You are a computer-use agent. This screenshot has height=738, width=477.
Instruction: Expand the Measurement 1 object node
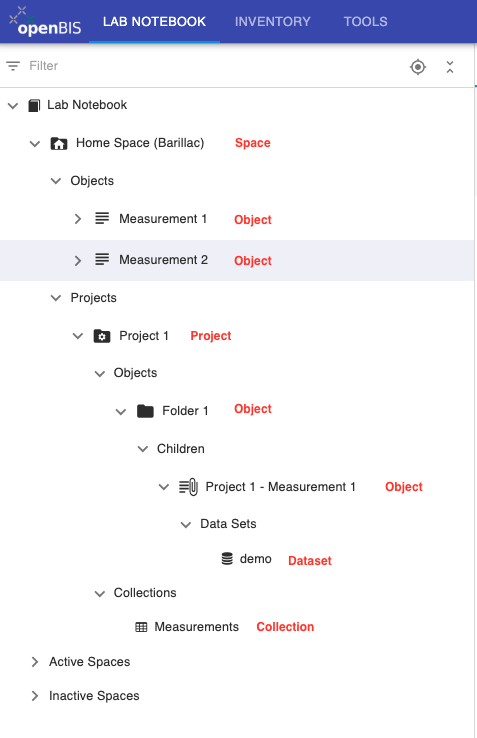point(78,219)
